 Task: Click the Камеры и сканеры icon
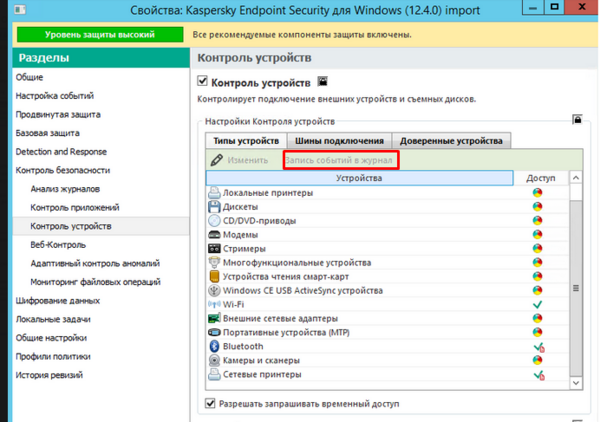tap(214, 360)
